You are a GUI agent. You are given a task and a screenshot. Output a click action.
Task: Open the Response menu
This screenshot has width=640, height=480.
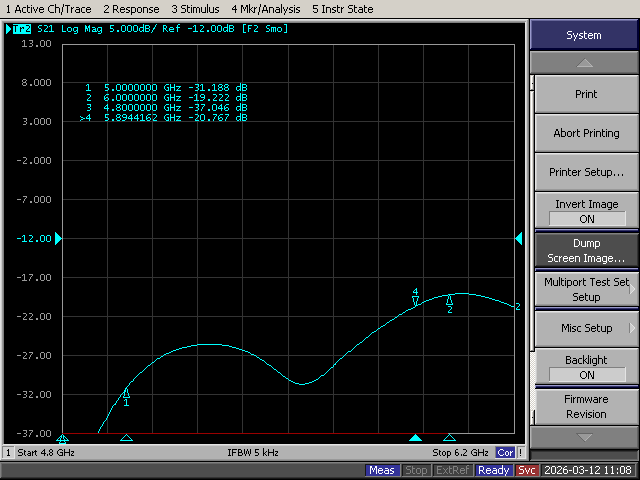click(x=131, y=9)
